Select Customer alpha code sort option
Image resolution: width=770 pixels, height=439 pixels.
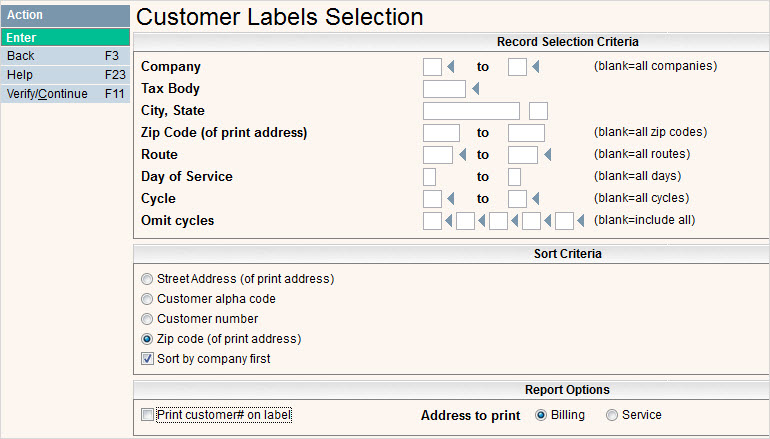[147, 299]
